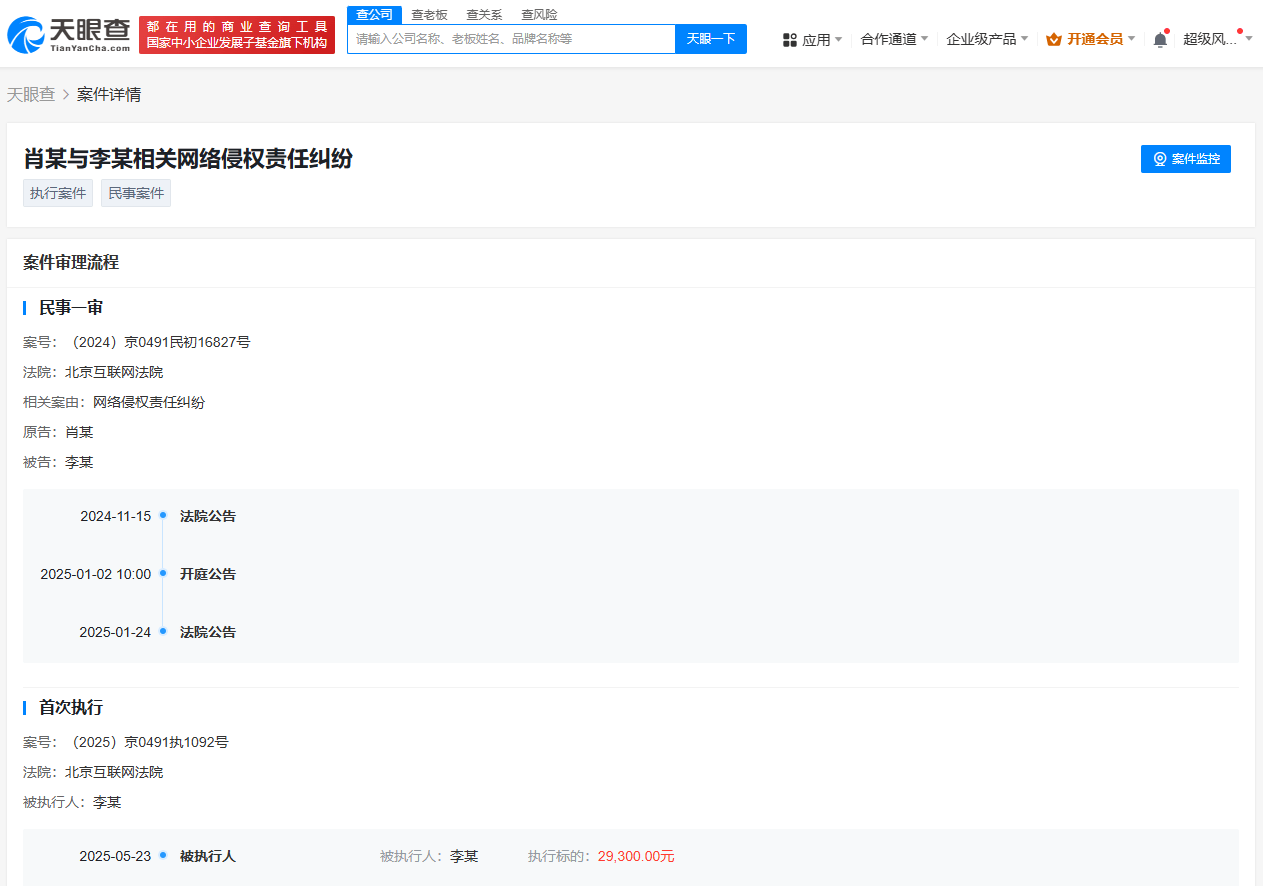Click the 2024-11-15 法院公告 timeline dot

(163, 516)
